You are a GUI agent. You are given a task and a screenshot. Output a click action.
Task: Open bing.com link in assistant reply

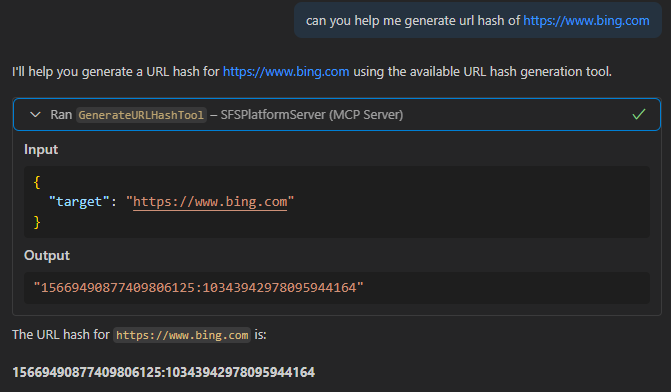coord(286,71)
